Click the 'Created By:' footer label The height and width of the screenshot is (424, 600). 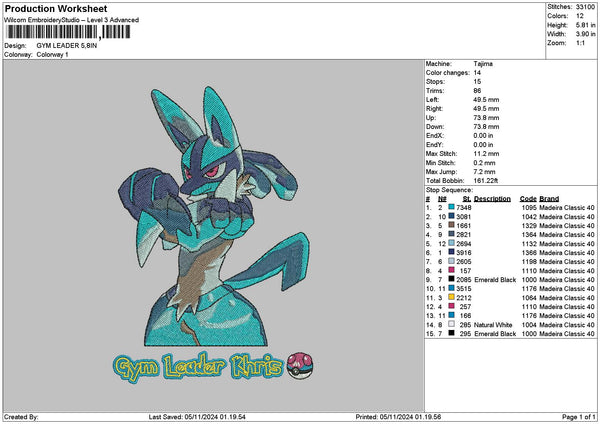tap(21, 417)
